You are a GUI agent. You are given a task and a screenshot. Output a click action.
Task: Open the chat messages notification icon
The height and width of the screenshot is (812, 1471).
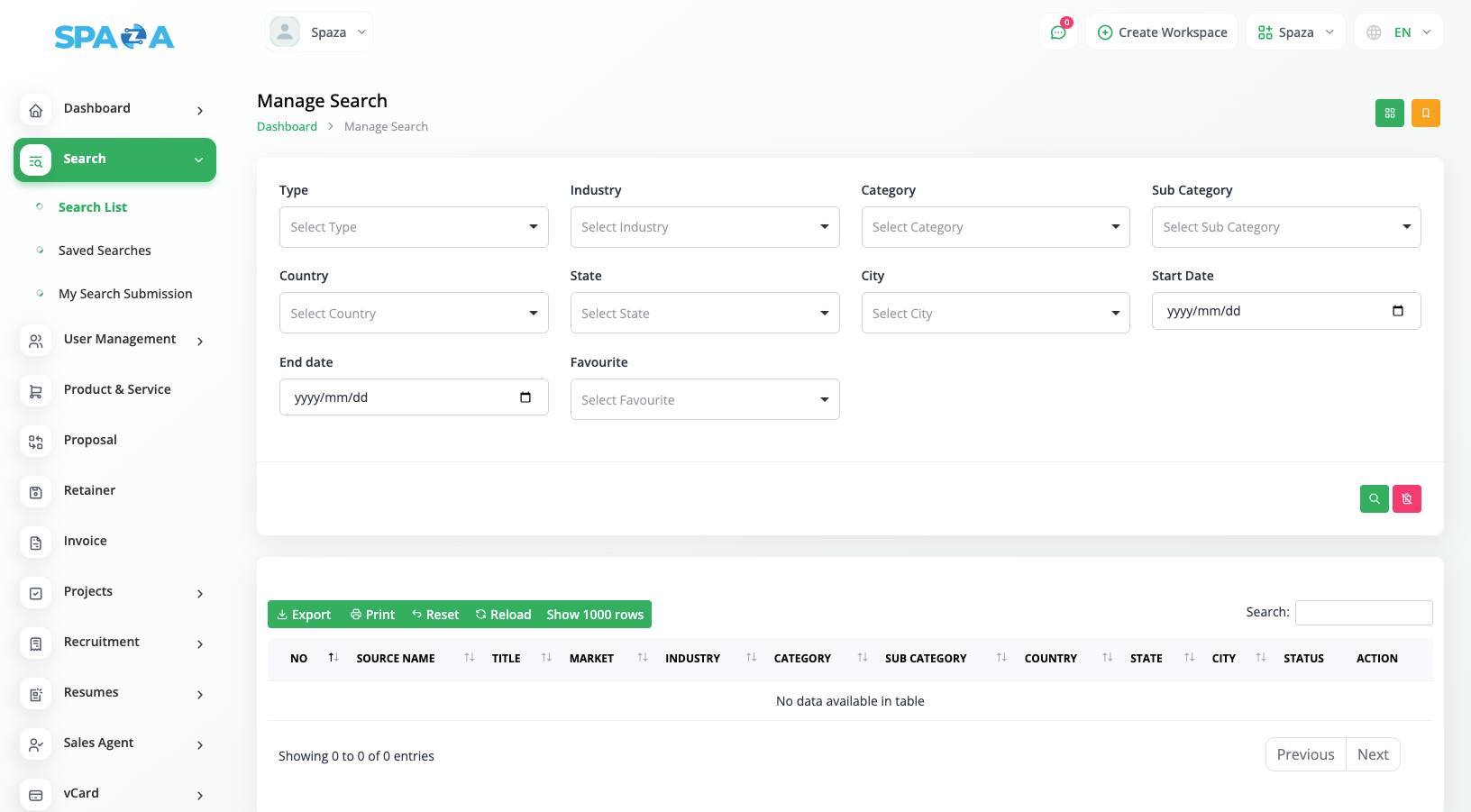tap(1058, 32)
